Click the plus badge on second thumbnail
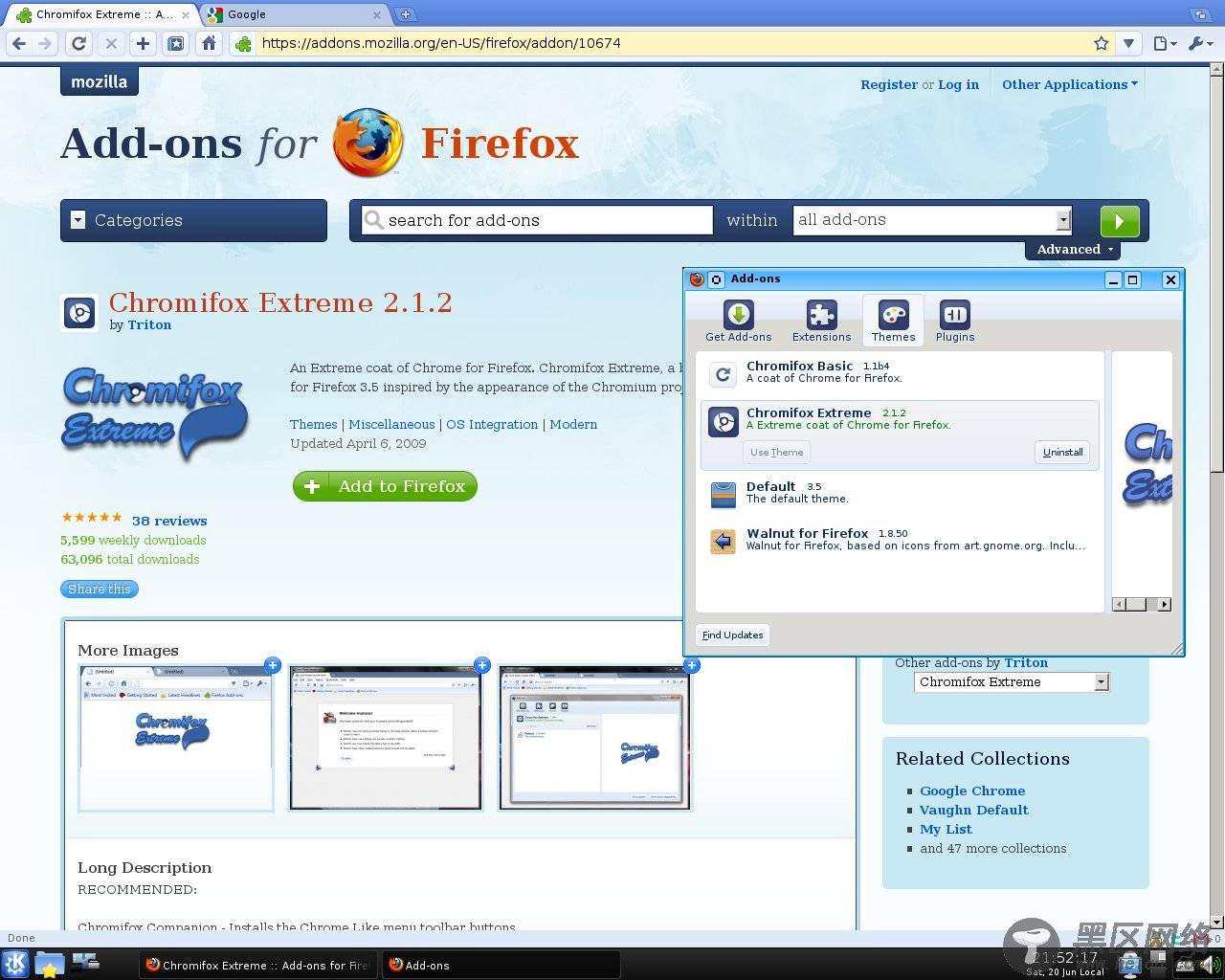This screenshot has height=980, width=1225. coord(482,665)
